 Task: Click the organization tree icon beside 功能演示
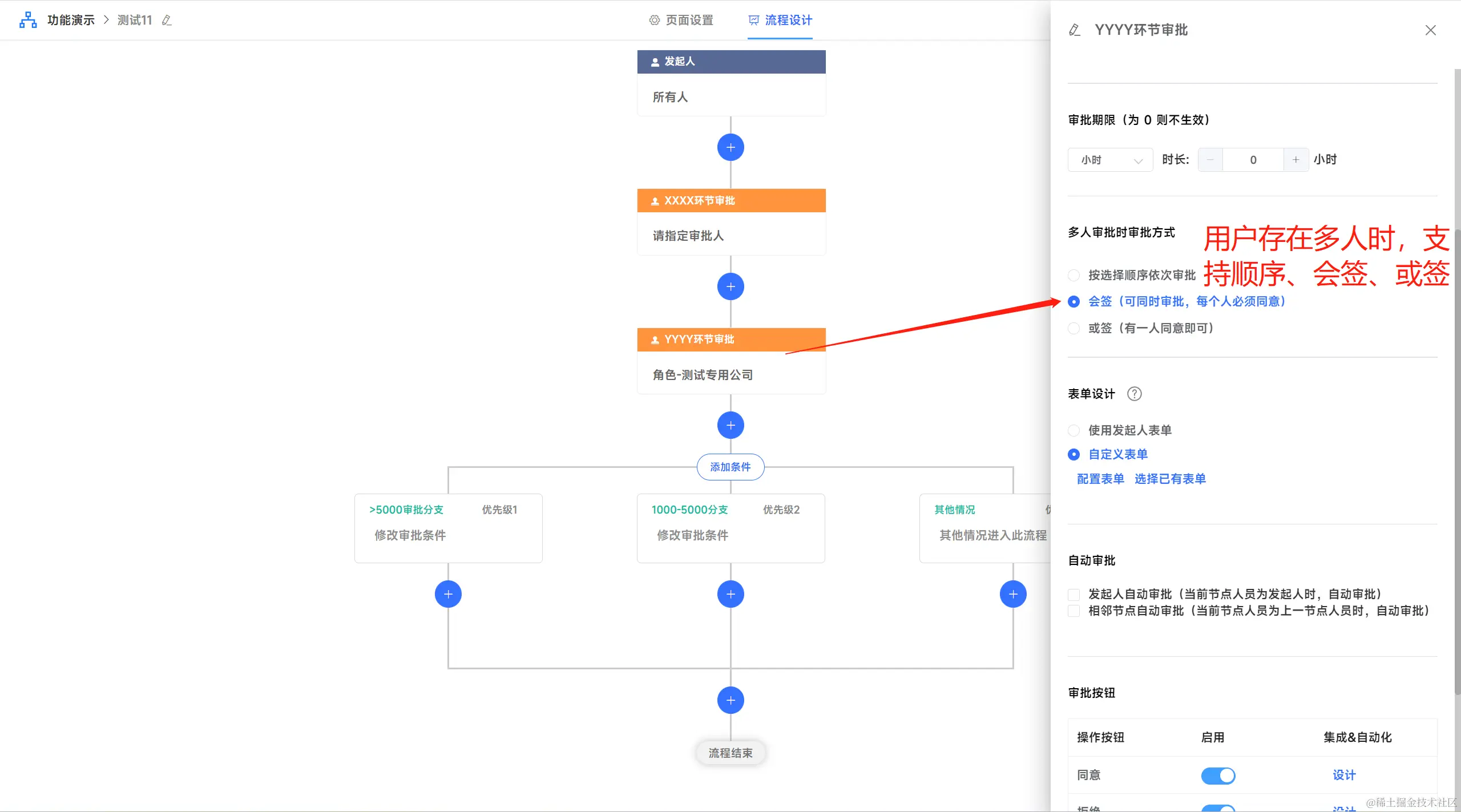28,20
